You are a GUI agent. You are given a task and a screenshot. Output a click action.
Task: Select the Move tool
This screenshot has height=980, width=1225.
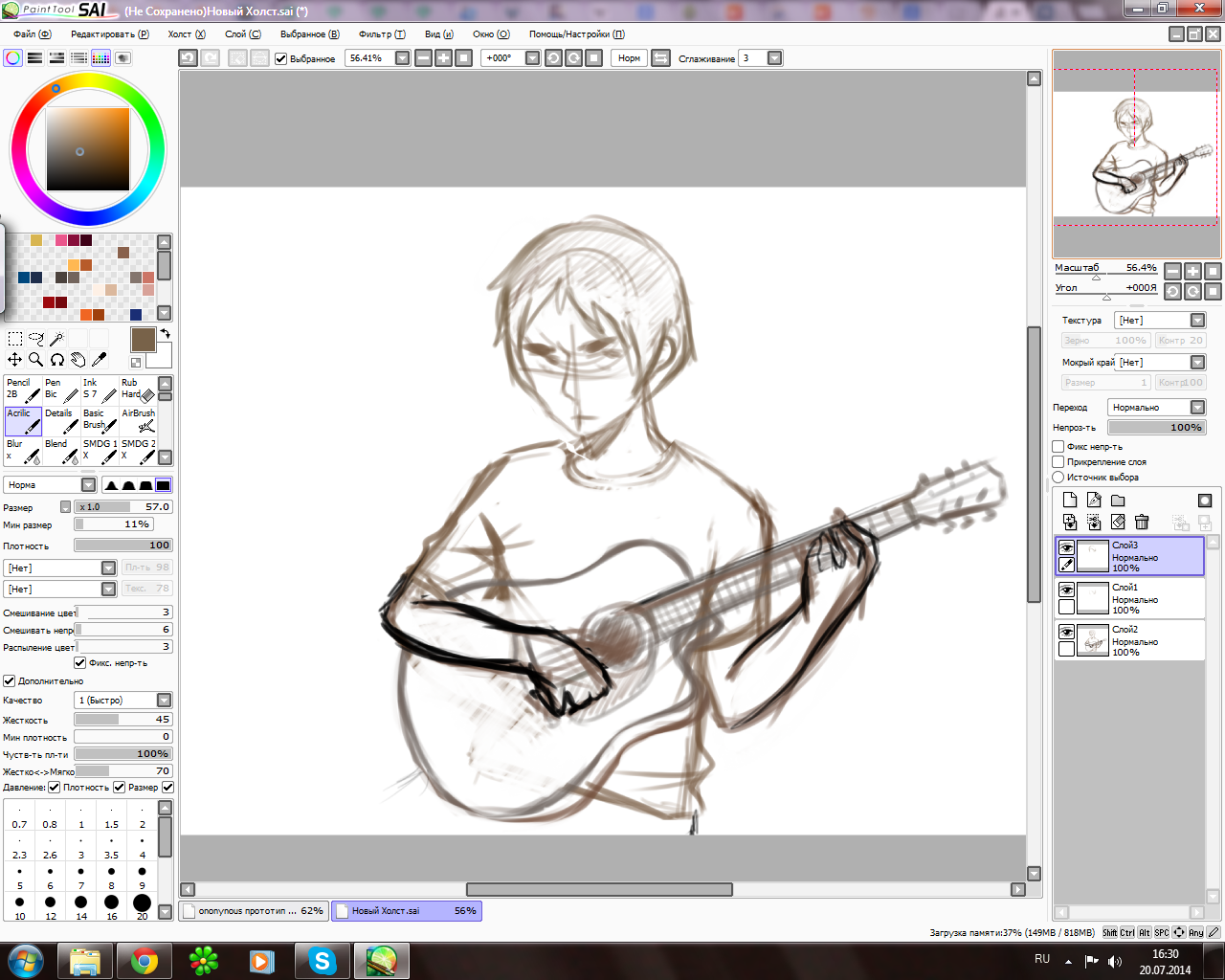[x=15, y=360]
